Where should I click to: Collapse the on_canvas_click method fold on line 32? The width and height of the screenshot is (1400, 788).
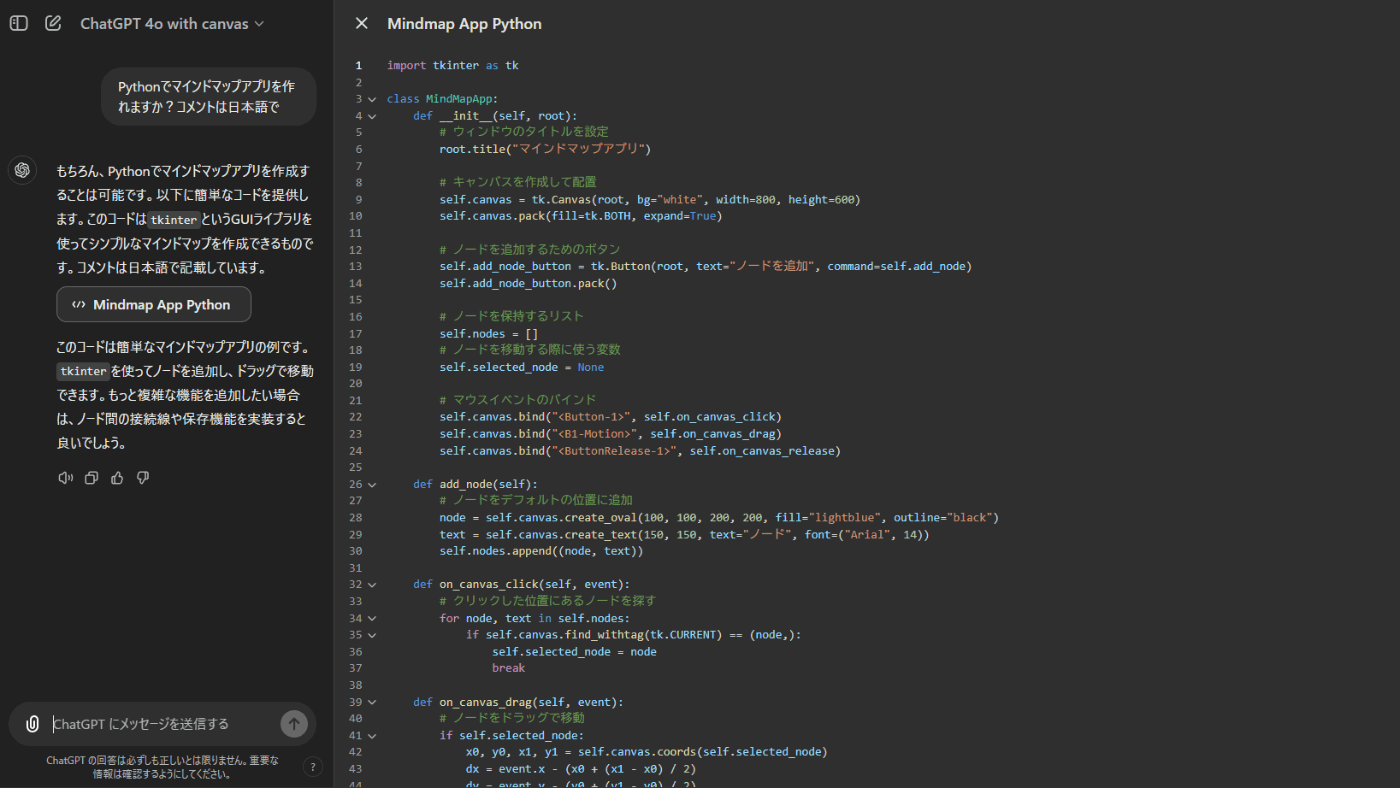click(372, 584)
